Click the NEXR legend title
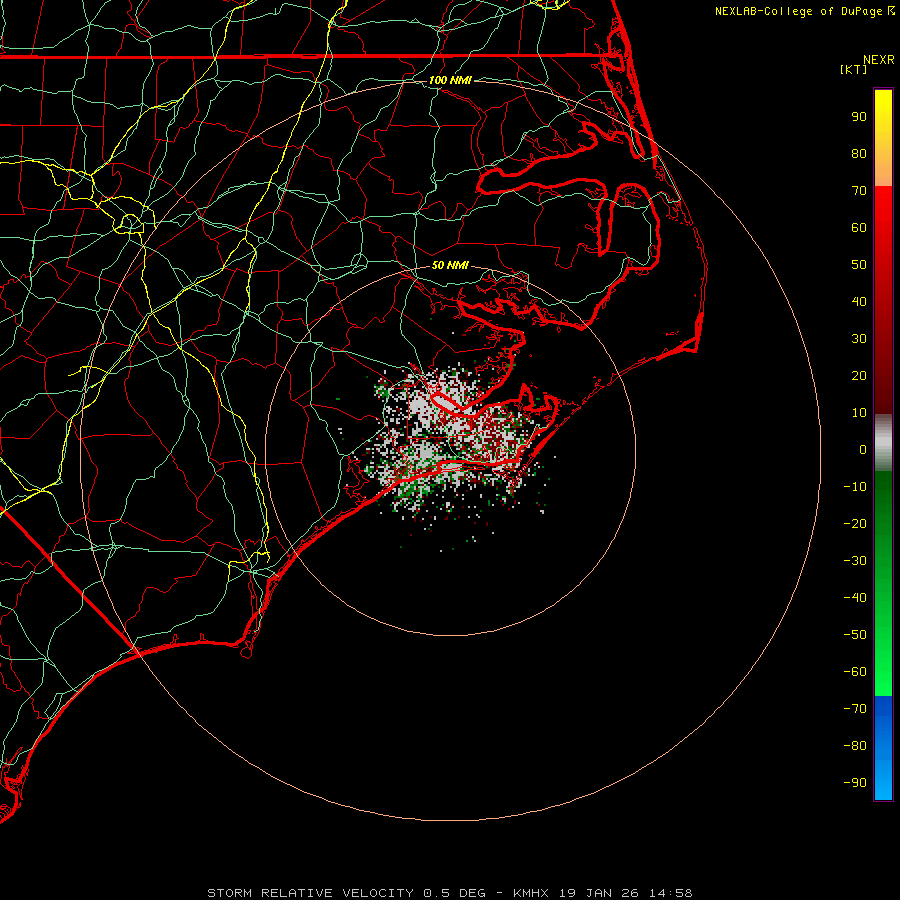This screenshot has height=900, width=900. pos(879,60)
